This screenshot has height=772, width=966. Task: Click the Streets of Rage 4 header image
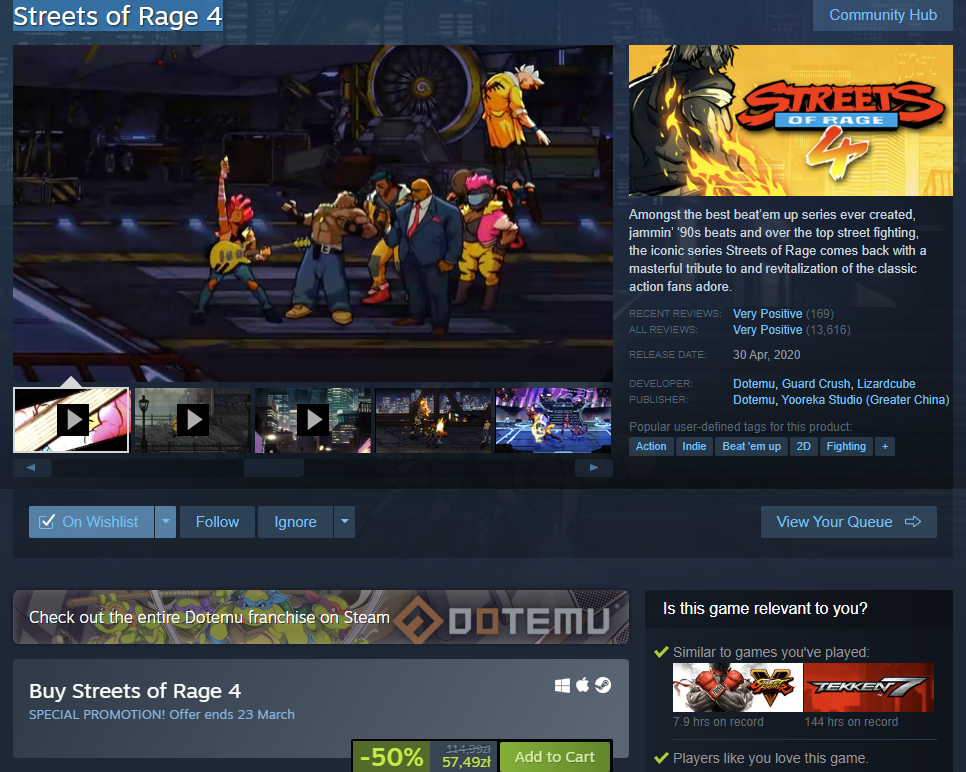point(790,120)
